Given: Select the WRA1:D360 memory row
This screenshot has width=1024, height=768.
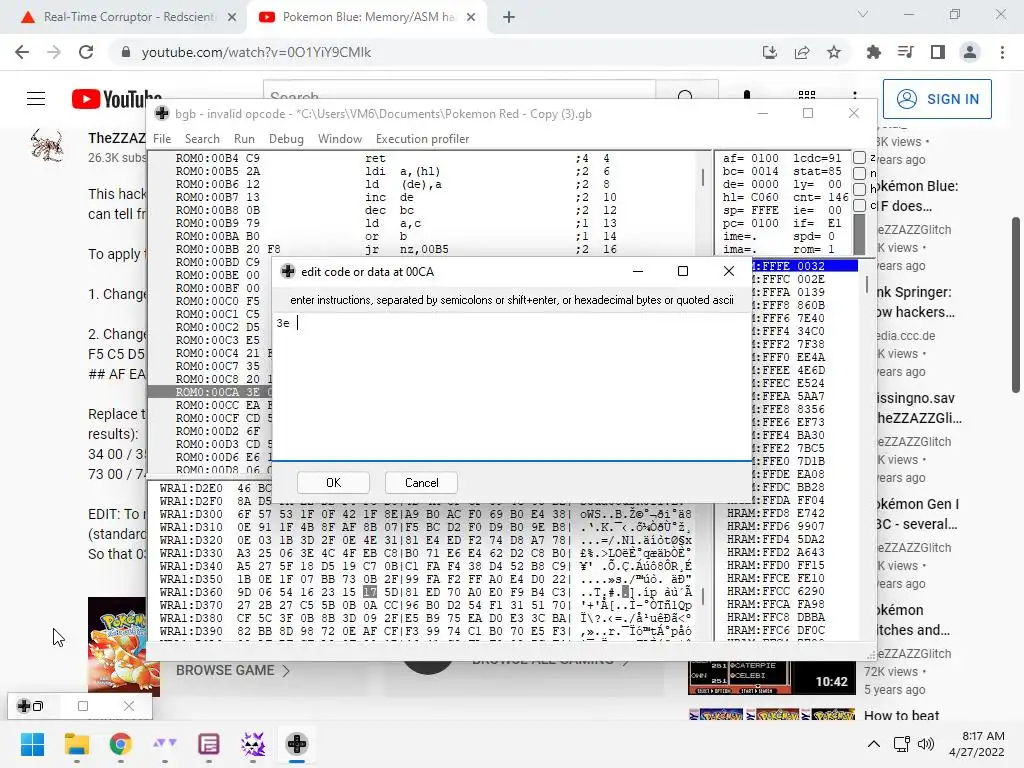Looking at the screenshot, I should [x=425, y=592].
